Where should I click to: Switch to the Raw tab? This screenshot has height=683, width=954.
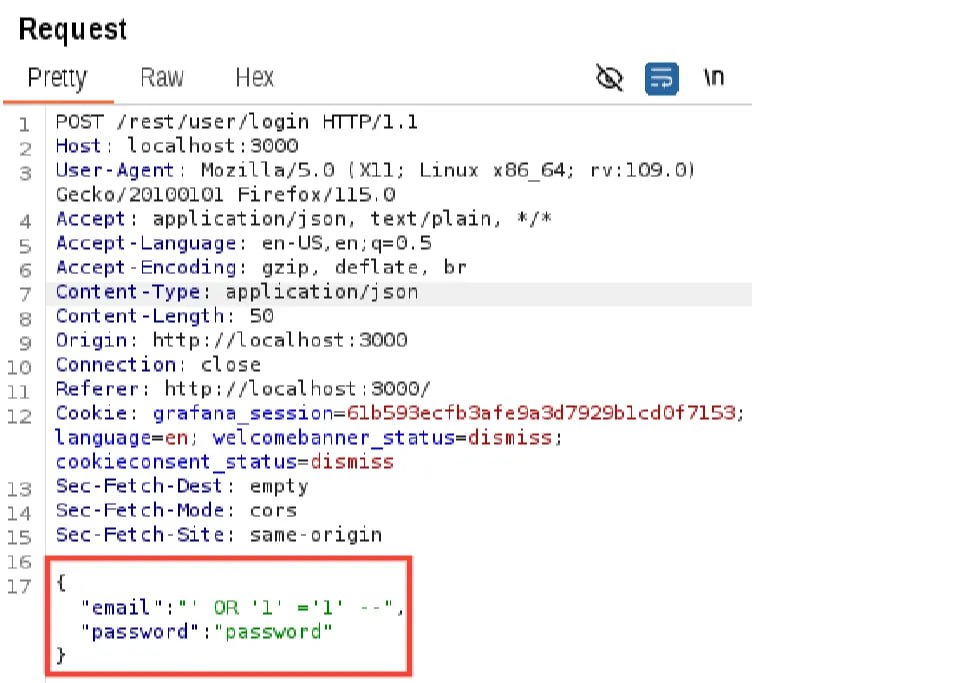(x=162, y=78)
